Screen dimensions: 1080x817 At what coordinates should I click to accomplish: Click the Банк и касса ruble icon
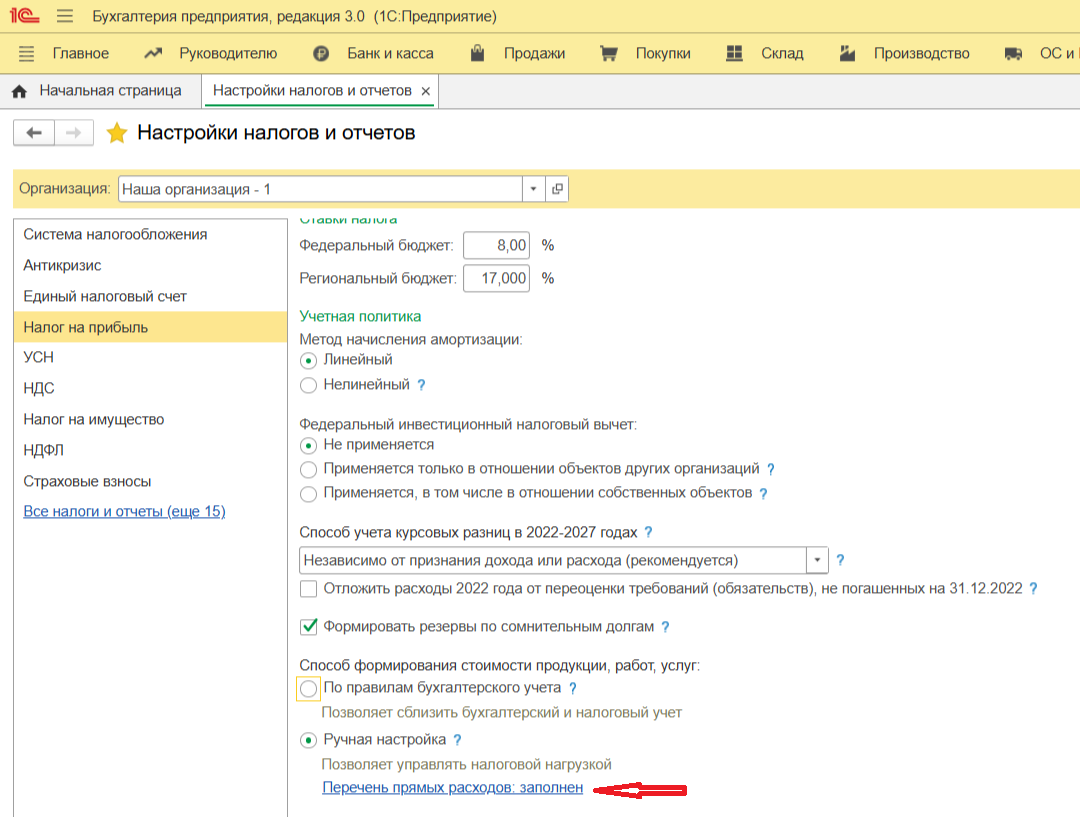pos(321,54)
